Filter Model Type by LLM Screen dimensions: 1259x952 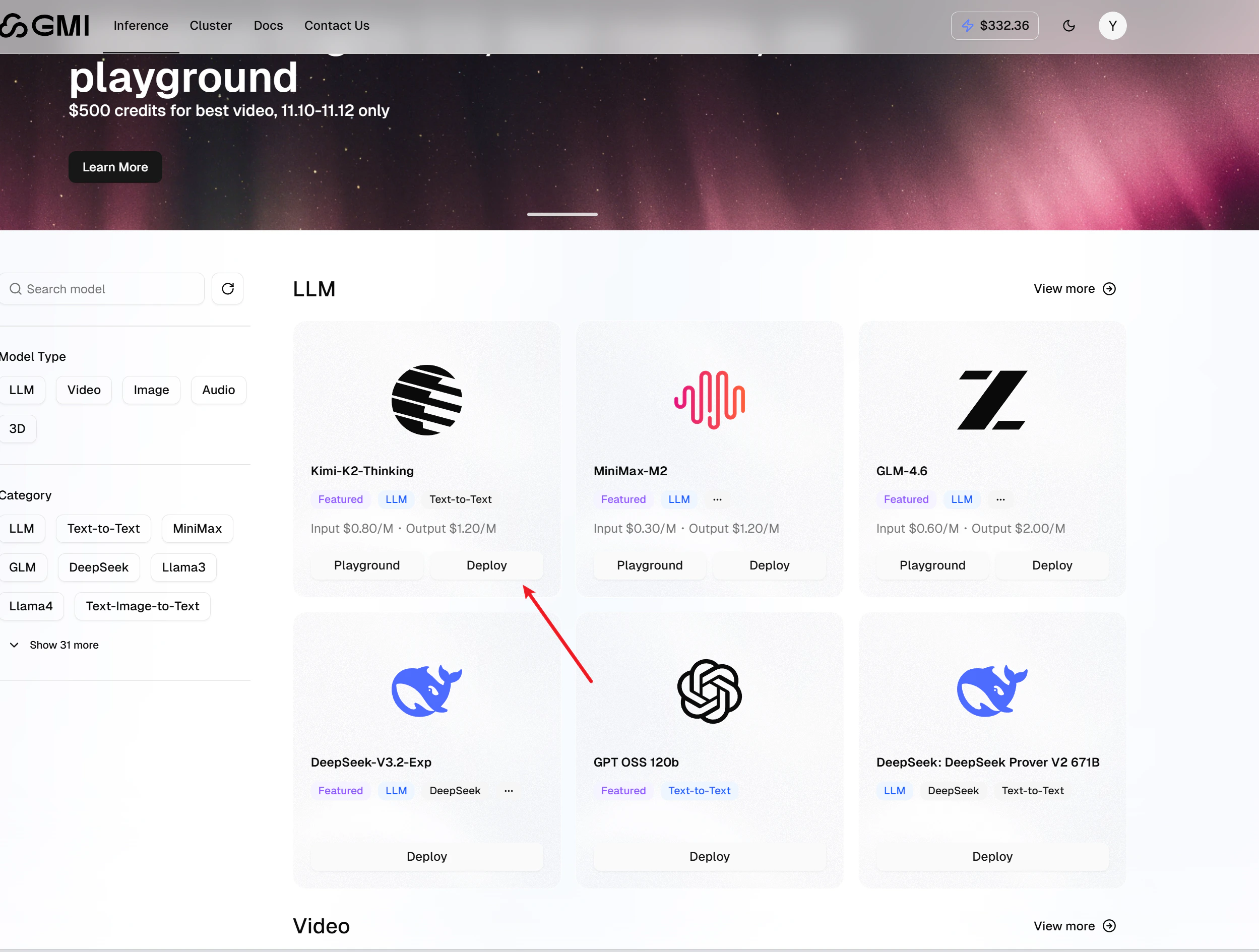tap(22, 390)
